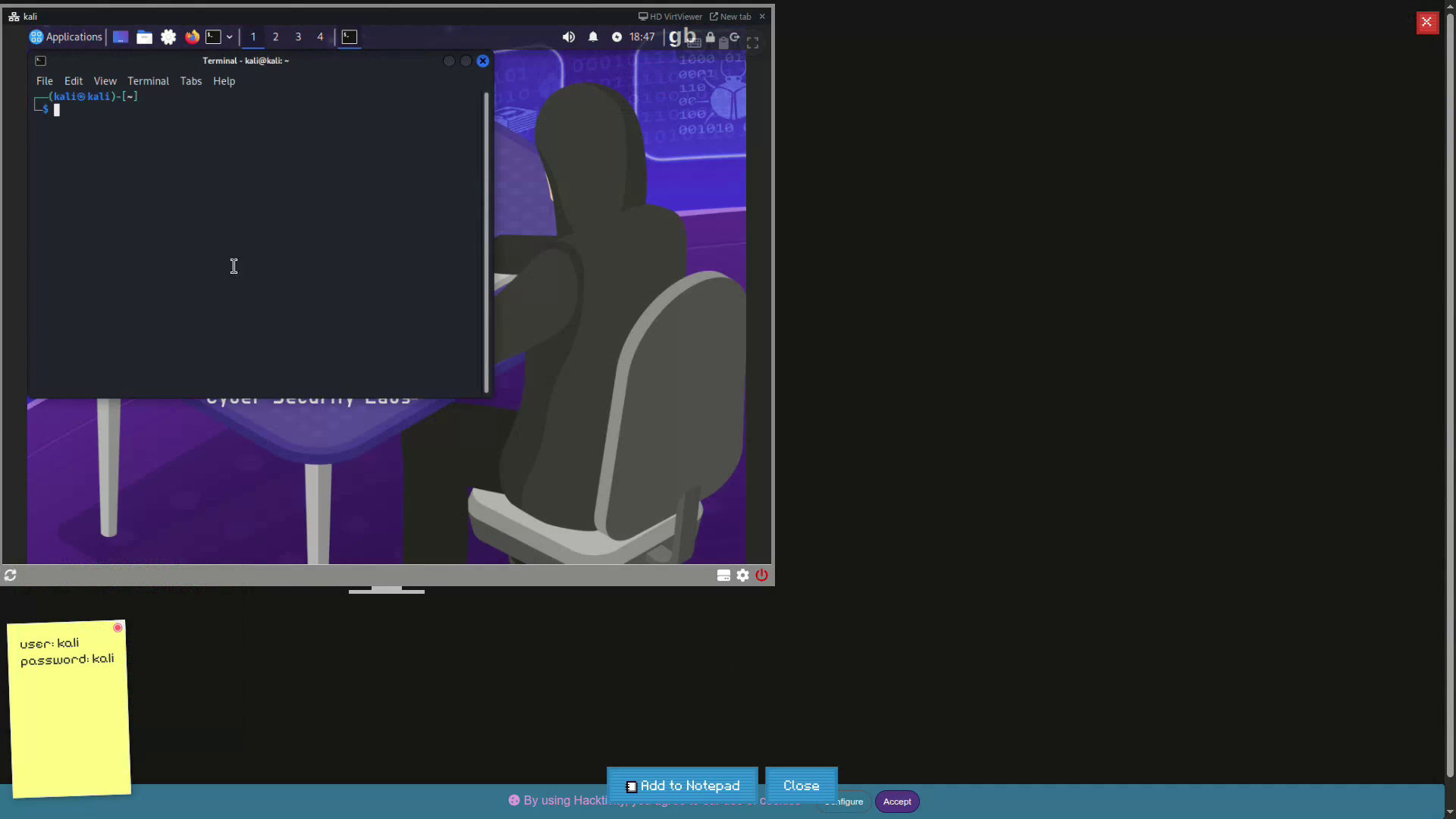Remove the sticky note using red pin

pos(118,627)
